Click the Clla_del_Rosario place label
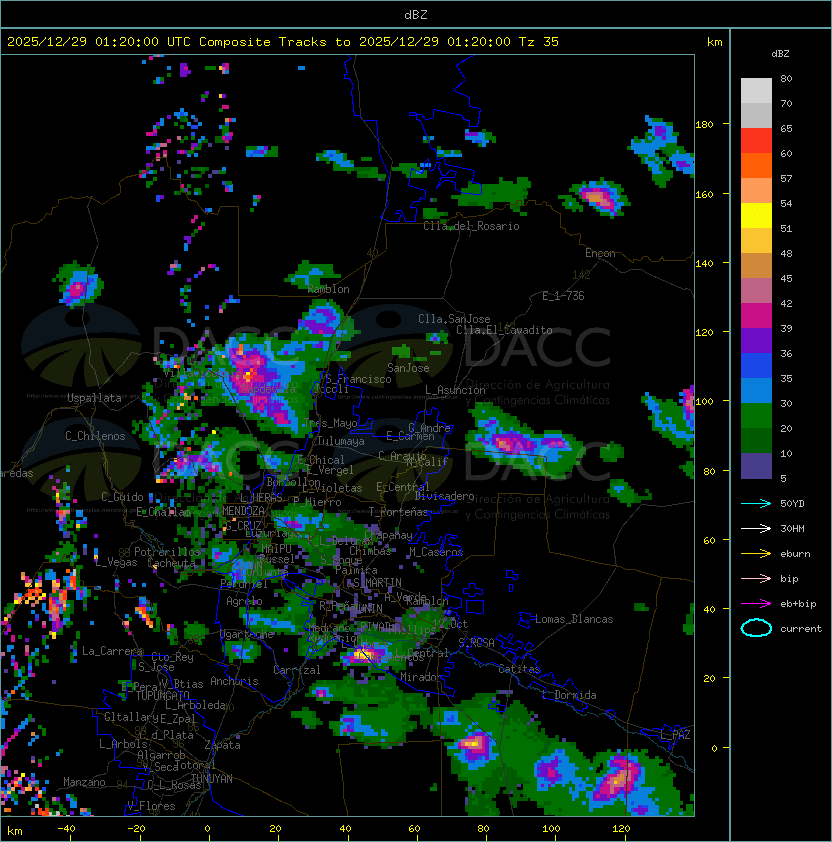Viewport: 832px width, 842px height. pos(471,226)
